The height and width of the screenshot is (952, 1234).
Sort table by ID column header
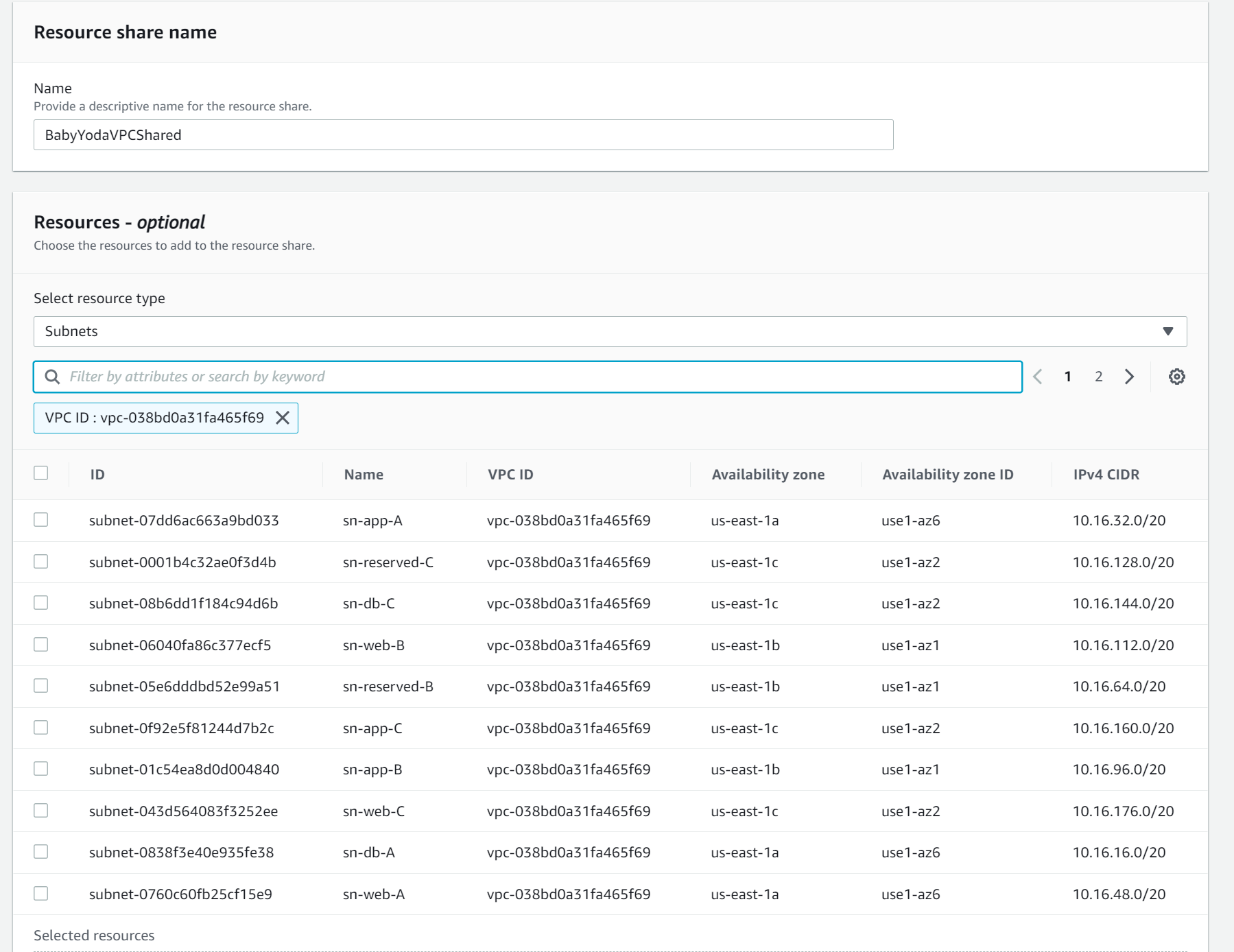click(97, 475)
